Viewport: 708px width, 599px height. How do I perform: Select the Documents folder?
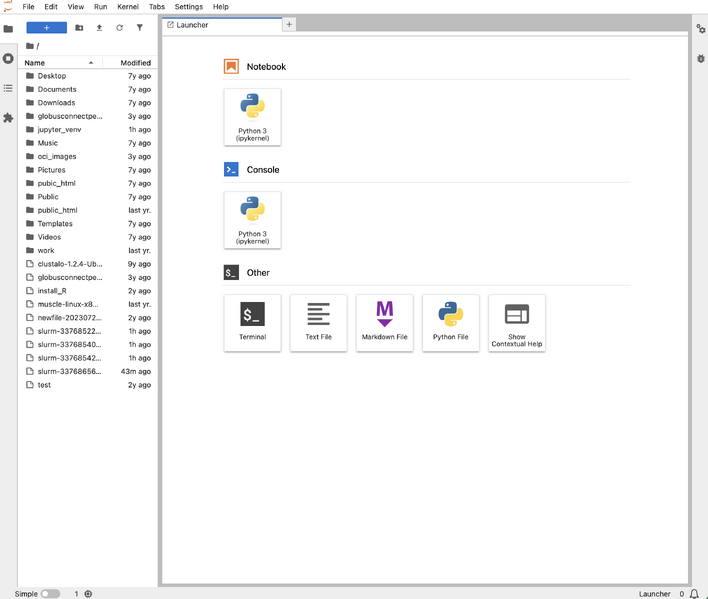click(x=88, y=89)
